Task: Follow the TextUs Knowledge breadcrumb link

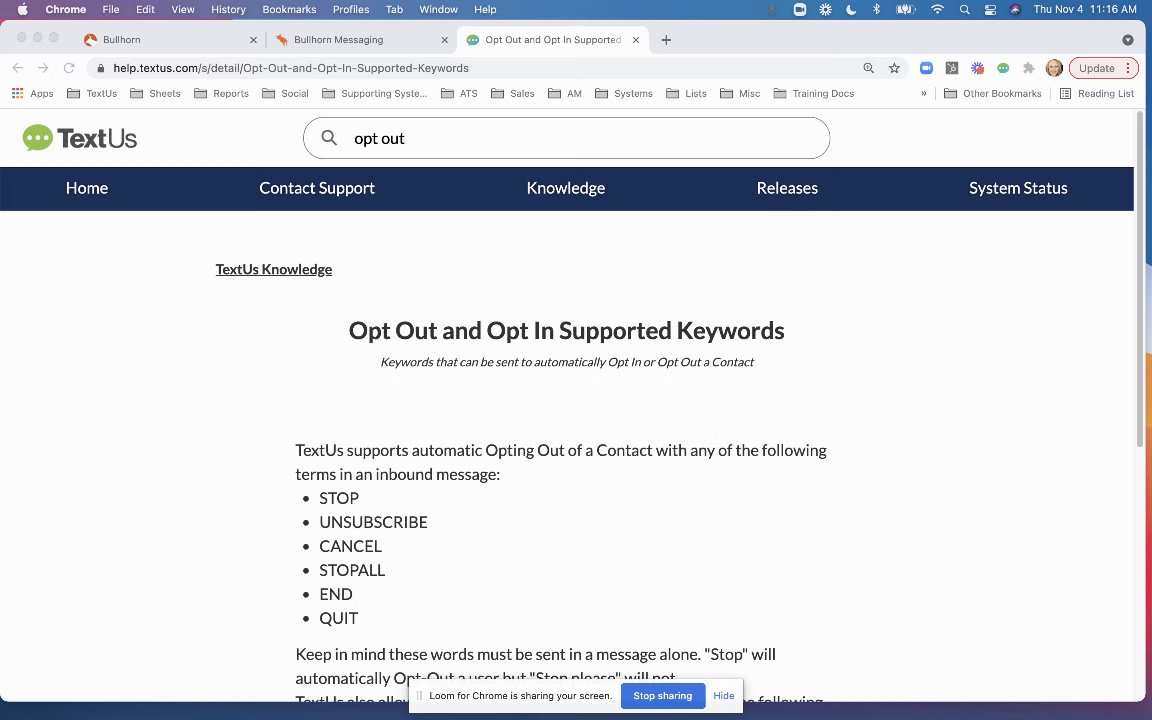Action: point(273,269)
